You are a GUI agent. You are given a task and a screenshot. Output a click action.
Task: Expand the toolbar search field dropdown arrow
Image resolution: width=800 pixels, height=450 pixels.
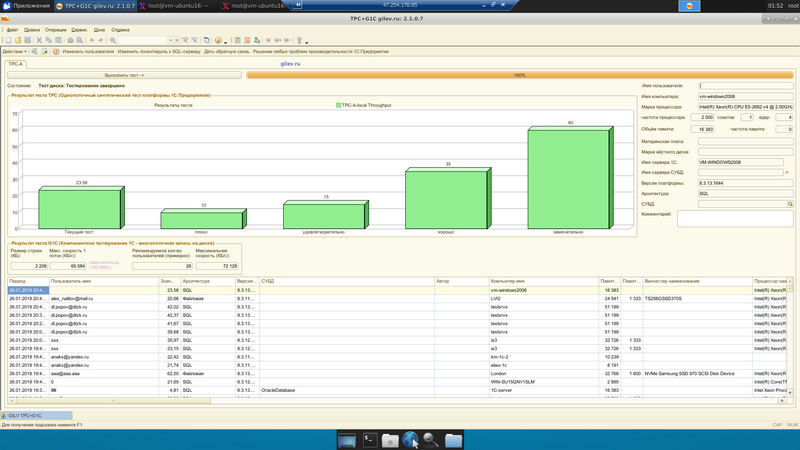[x=170, y=40]
